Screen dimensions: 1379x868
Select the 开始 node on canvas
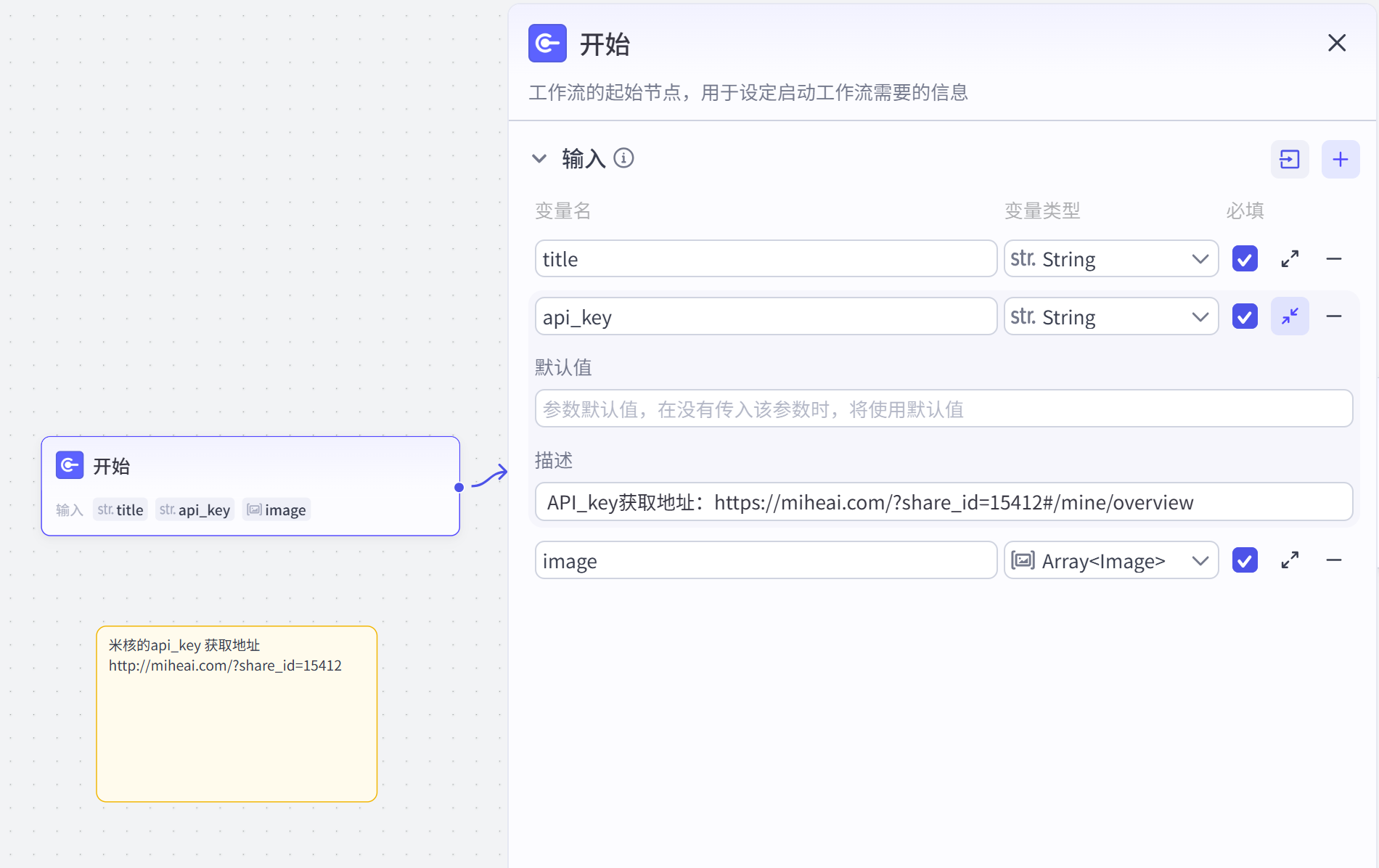pyautogui.click(x=250, y=486)
